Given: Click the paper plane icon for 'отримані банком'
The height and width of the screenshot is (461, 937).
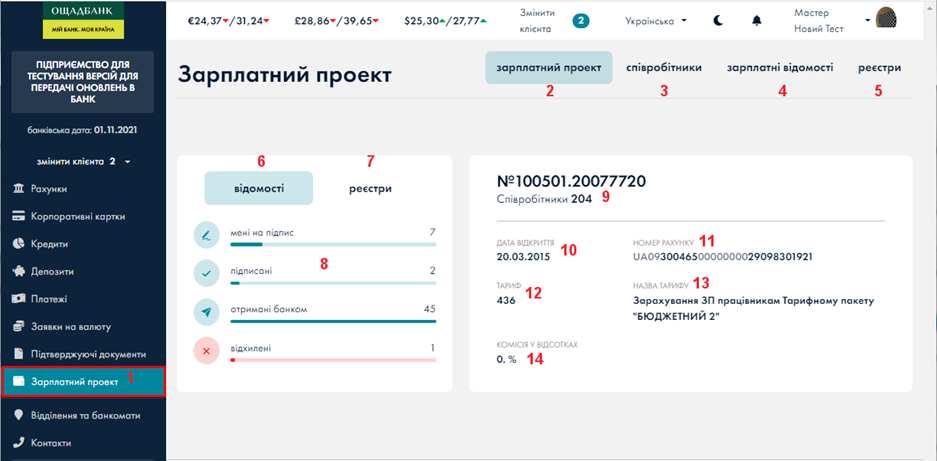Looking at the screenshot, I should (x=207, y=313).
